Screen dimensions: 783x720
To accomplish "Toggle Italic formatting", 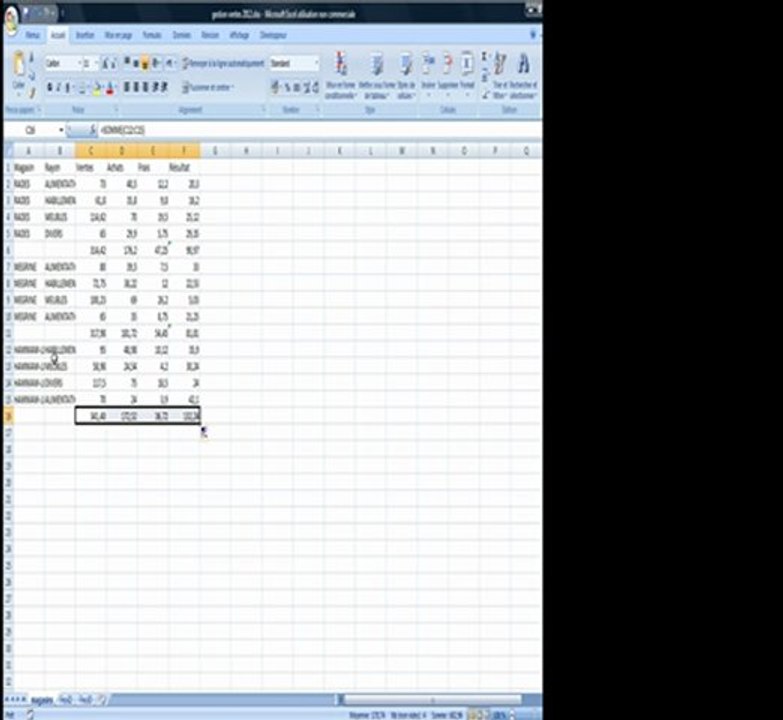I will [58, 88].
